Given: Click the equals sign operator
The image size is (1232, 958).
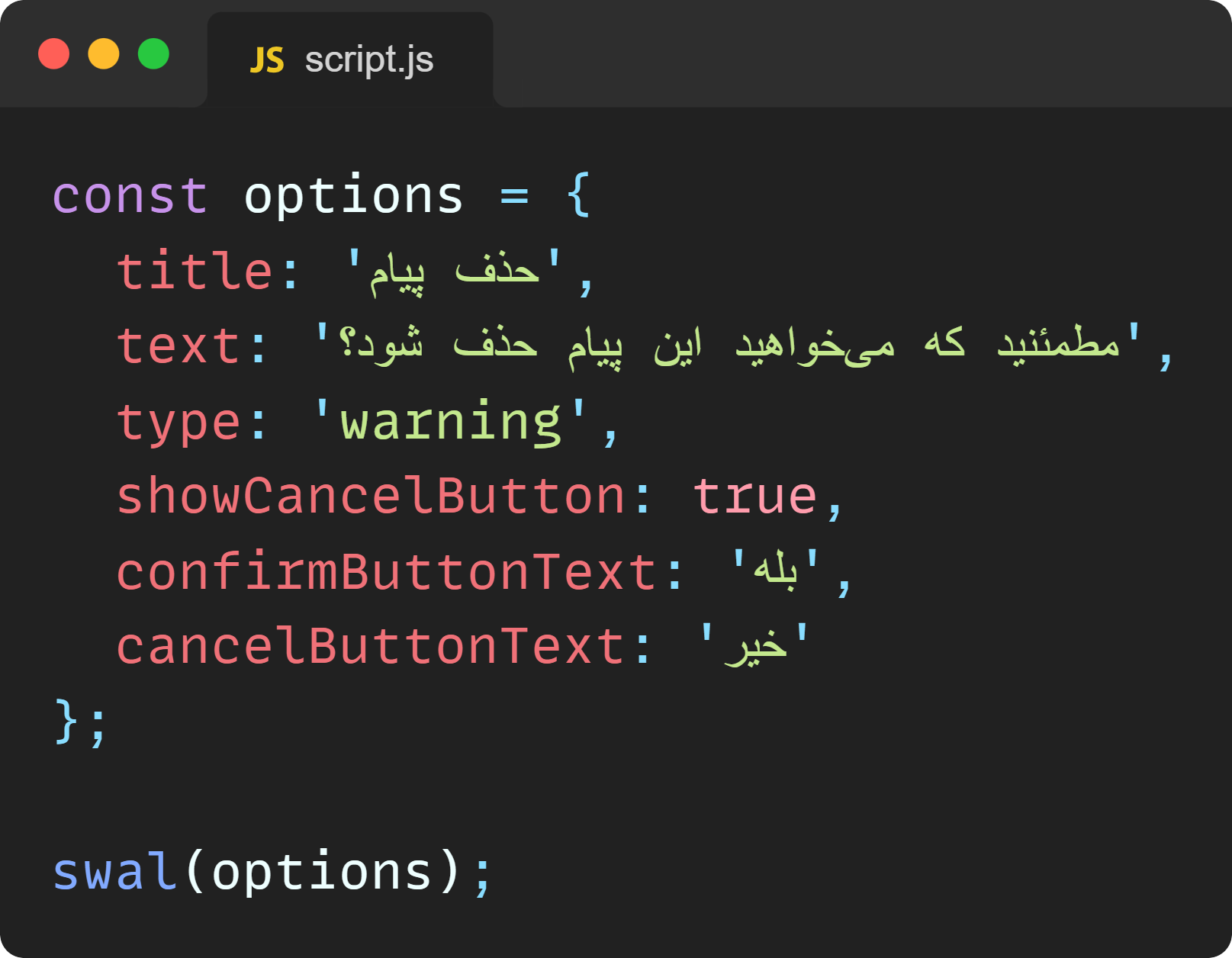Looking at the screenshot, I should 514,196.
